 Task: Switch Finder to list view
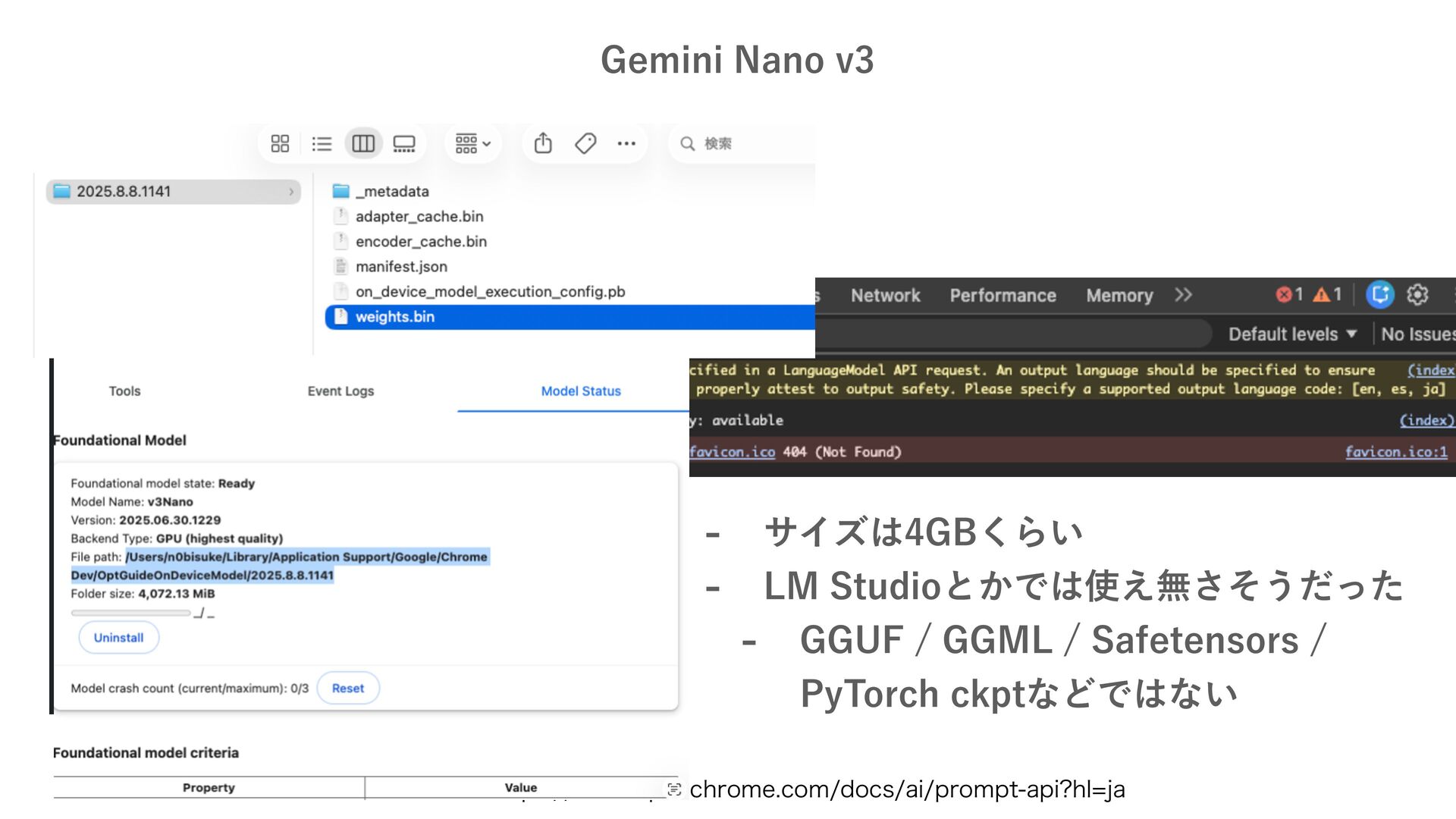tap(322, 143)
